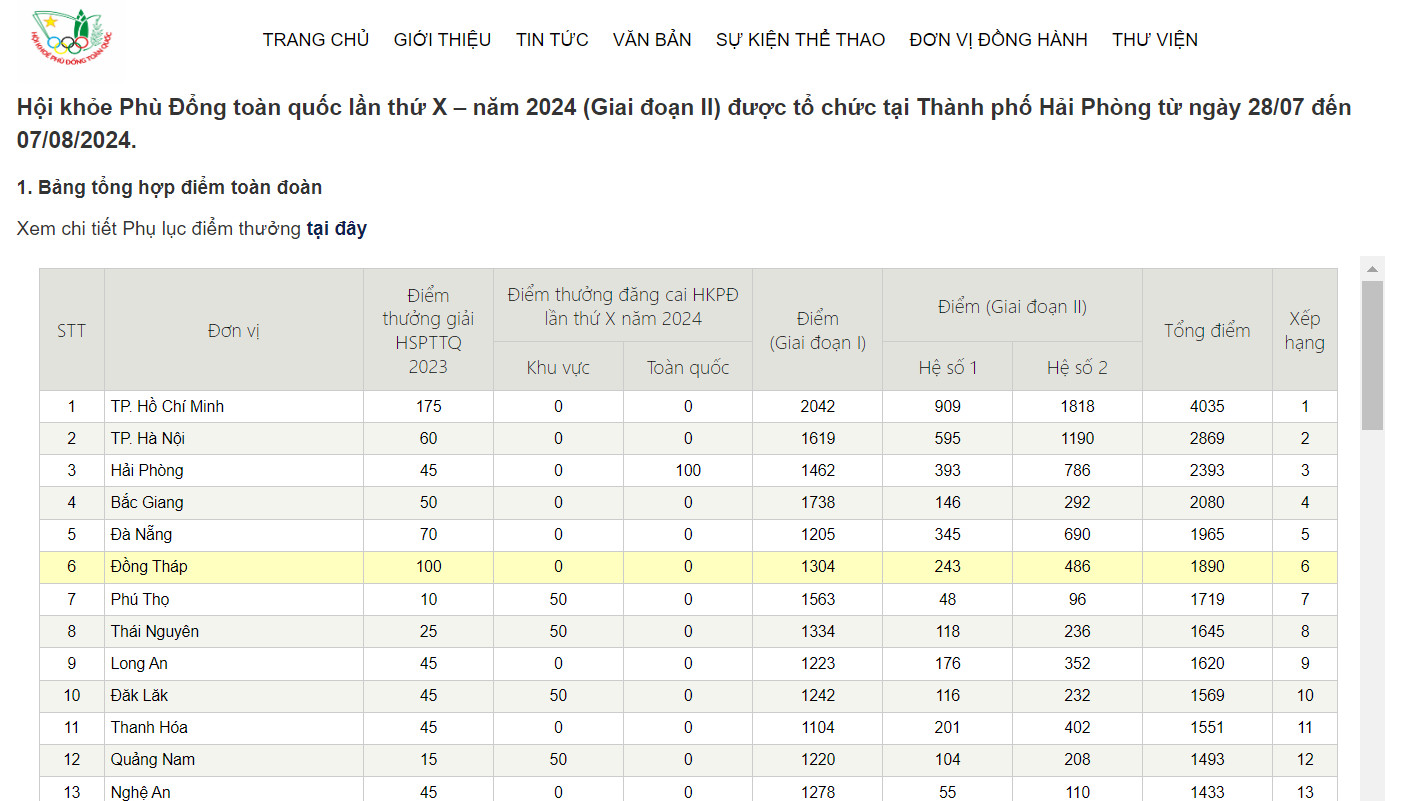Click the Hệ số 2 column header

point(1077,367)
